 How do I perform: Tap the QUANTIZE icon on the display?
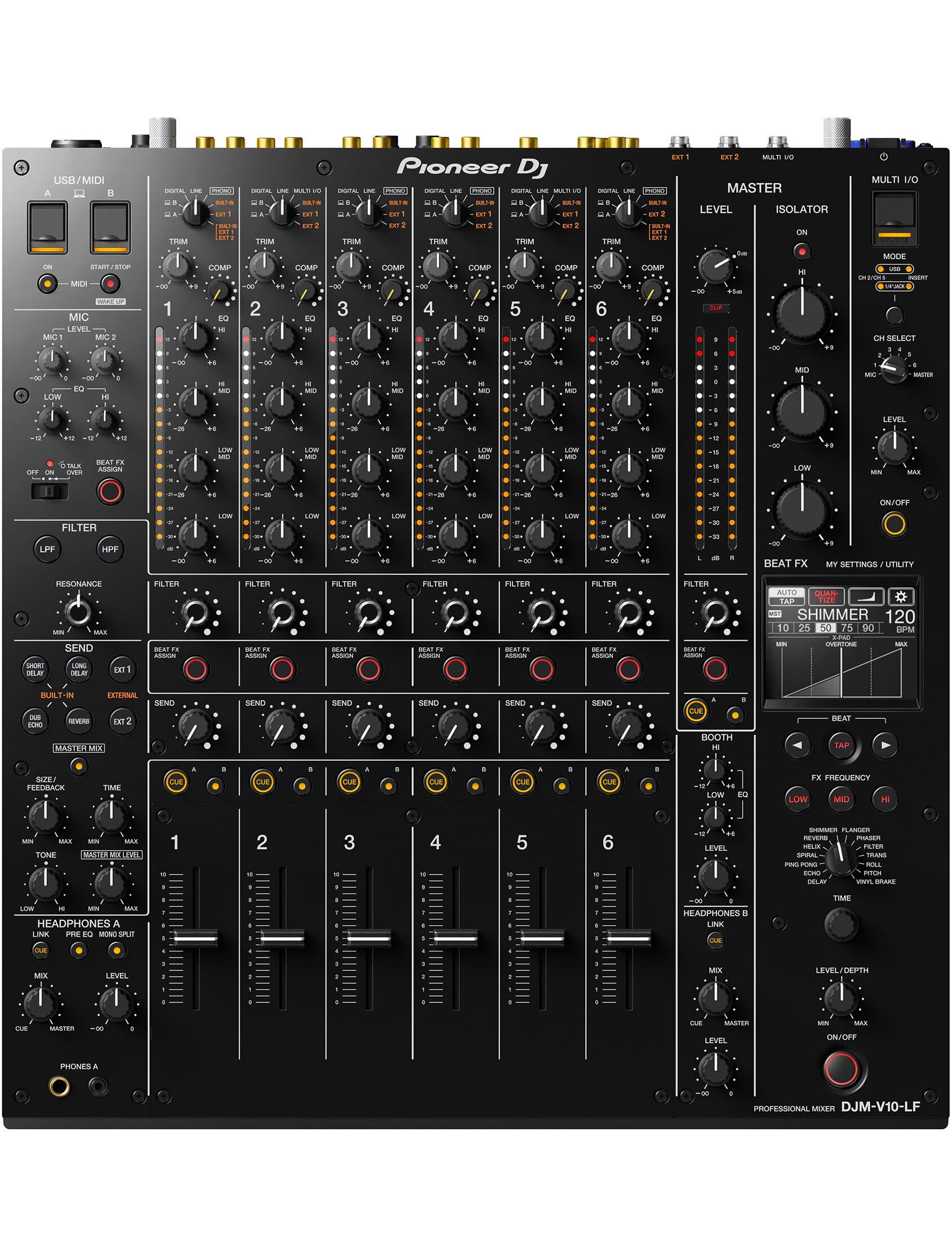(826, 596)
